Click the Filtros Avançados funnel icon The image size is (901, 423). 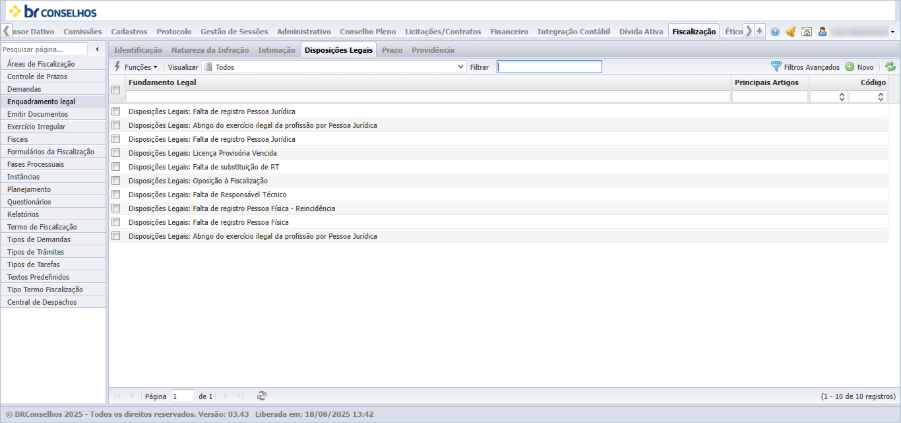(776, 67)
